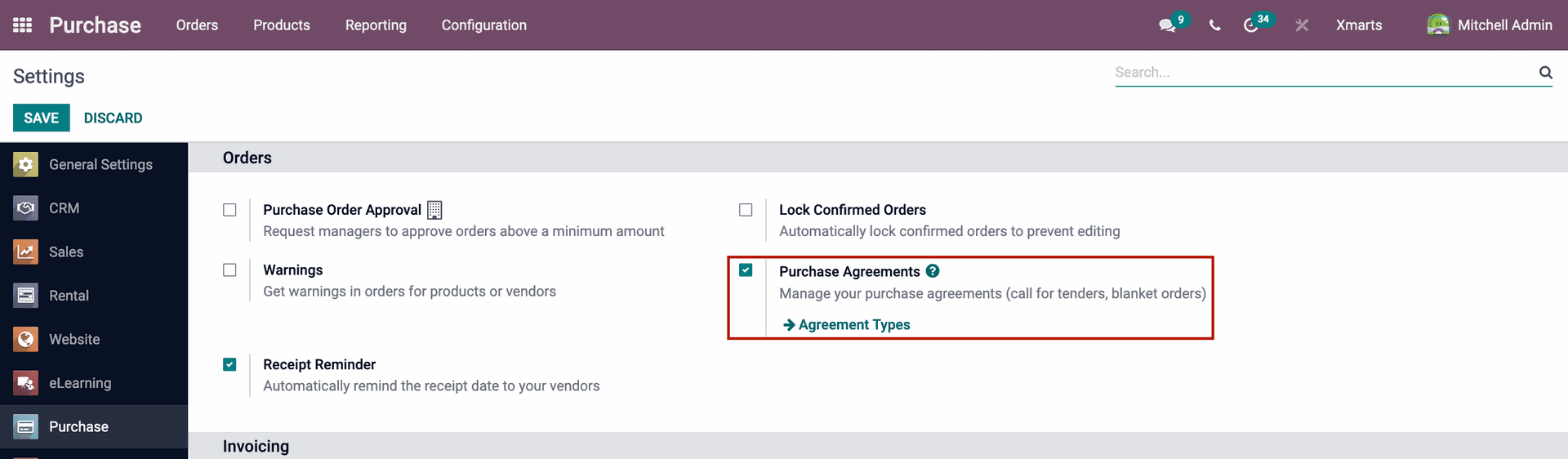Open the apps grid menu icon

pyautogui.click(x=23, y=25)
